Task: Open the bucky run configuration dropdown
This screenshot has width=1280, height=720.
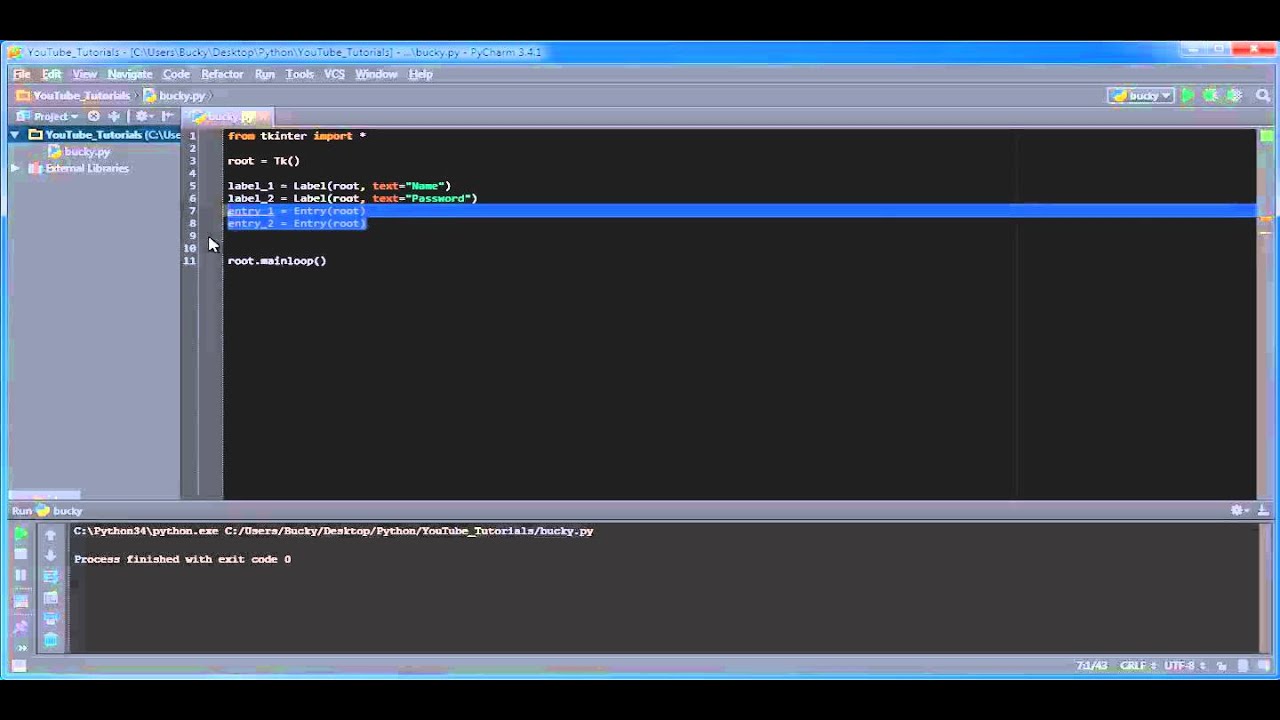Action: (x=1140, y=96)
